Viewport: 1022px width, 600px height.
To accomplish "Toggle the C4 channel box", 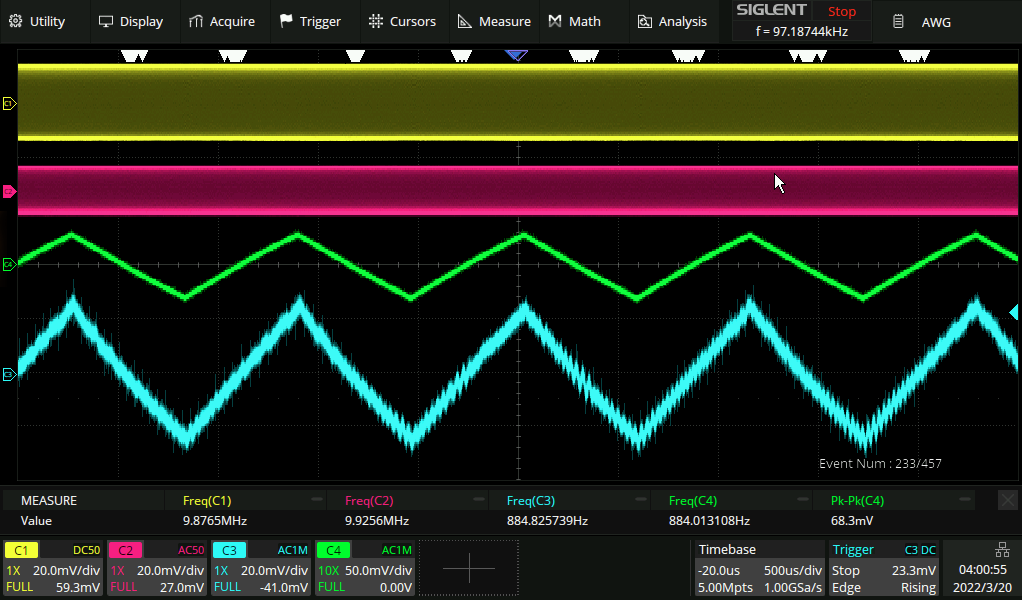I will pos(365,568).
